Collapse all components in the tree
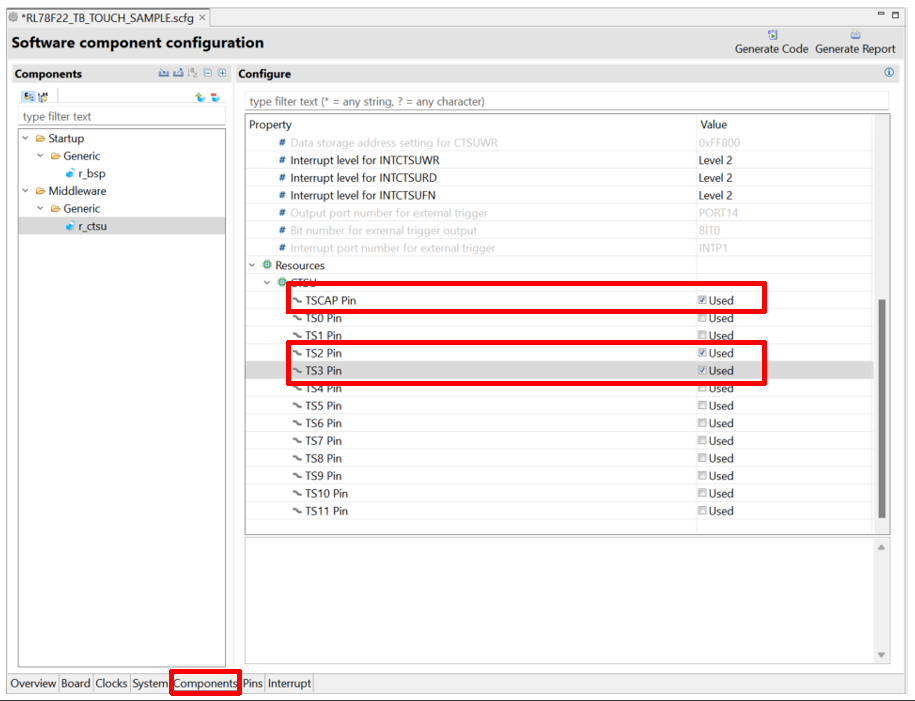 tap(207, 73)
